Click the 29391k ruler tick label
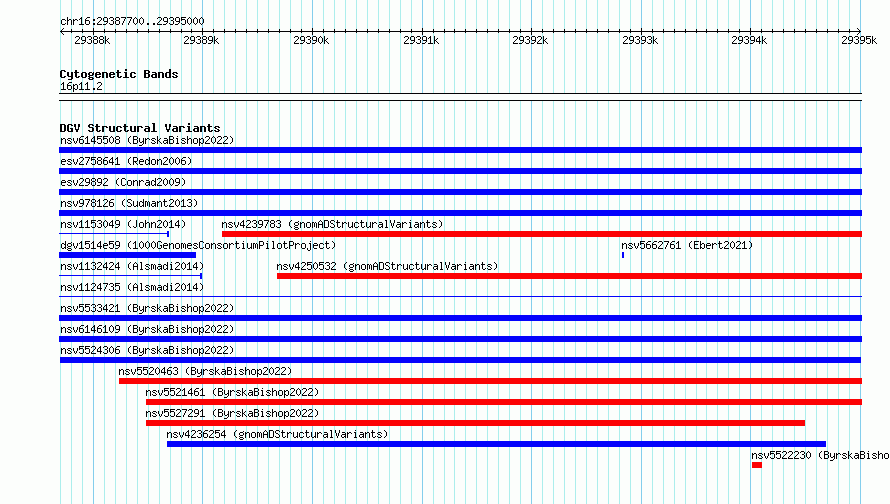This screenshot has width=890, height=504. point(421,40)
